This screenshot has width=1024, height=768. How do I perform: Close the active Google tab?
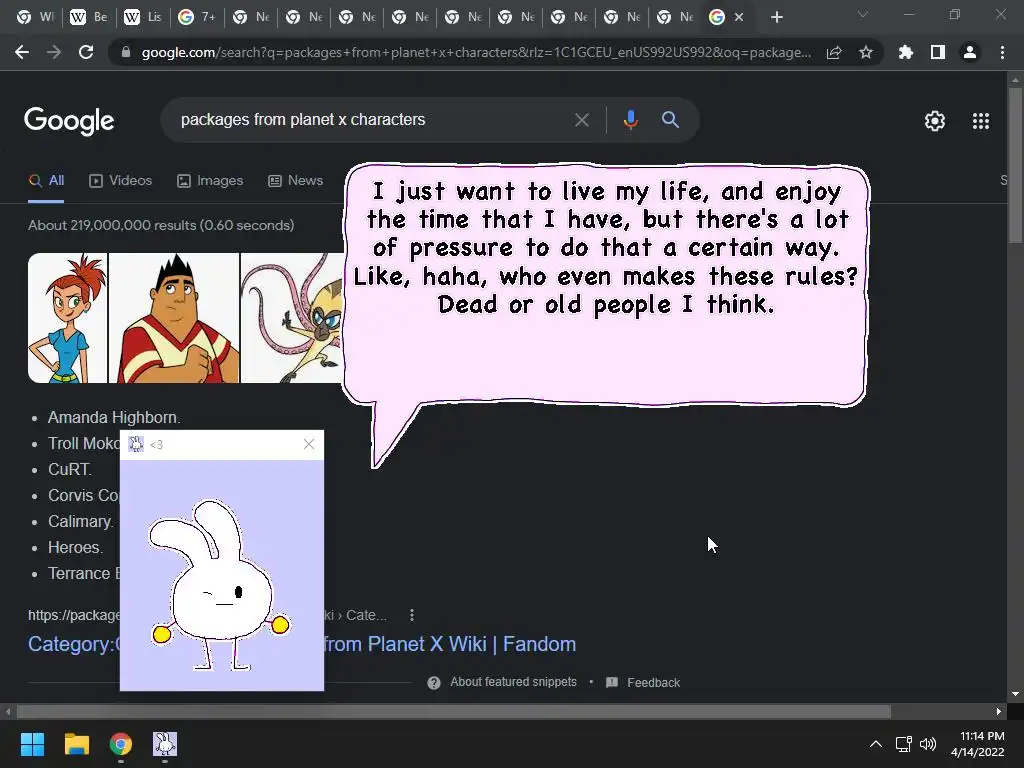pyautogui.click(x=739, y=18)
